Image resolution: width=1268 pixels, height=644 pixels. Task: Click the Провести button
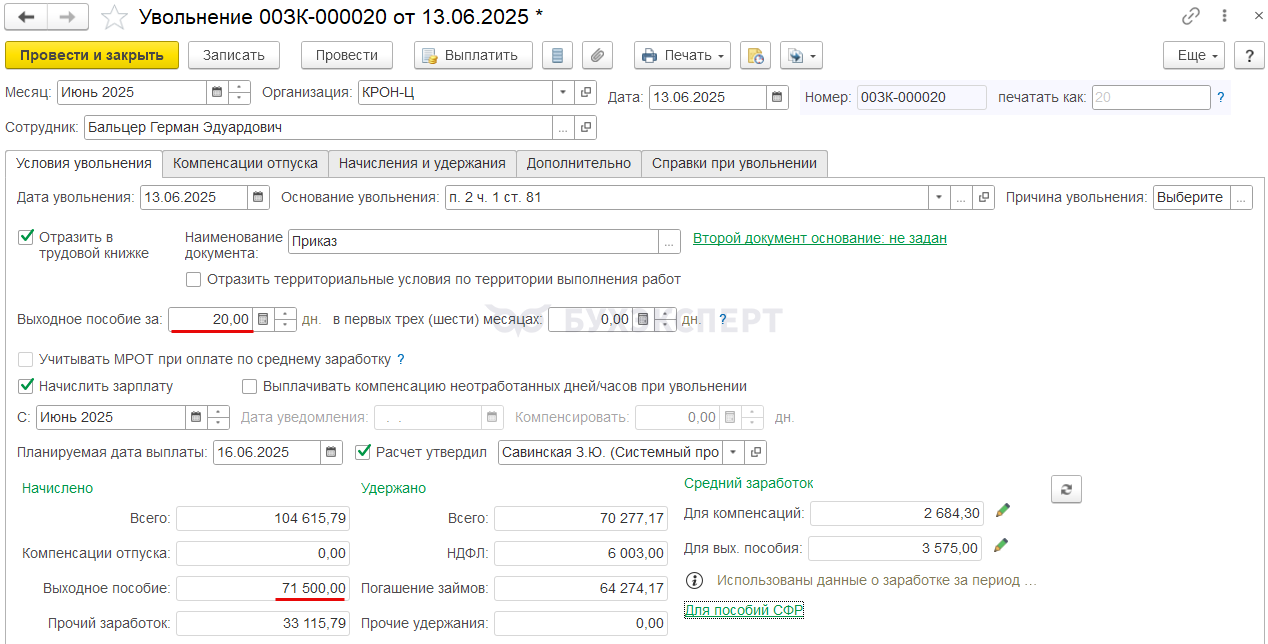point(347,55)
